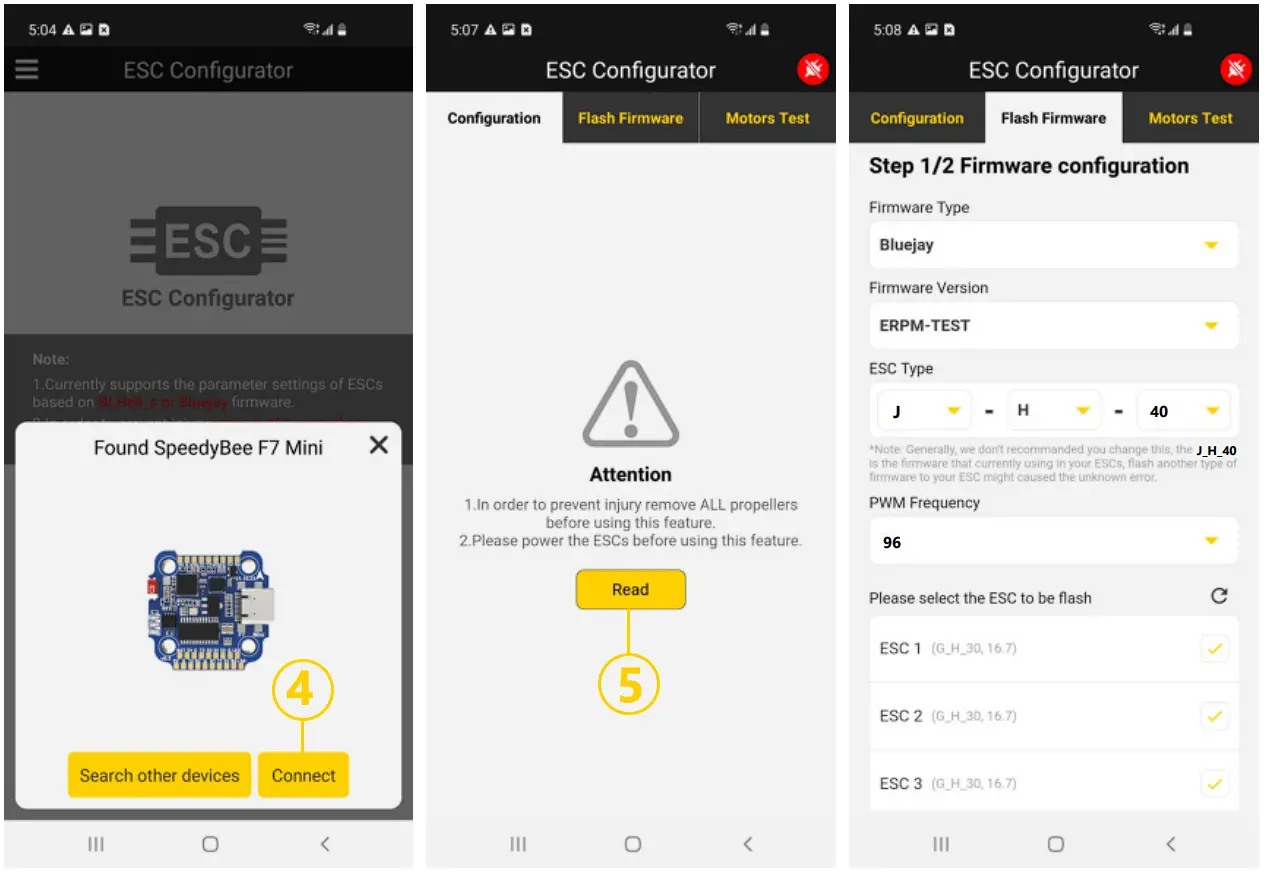1264x874 pixels.
Task: Open the Firmware Version ERPM-TEST dropdown
Action: (1053, 325)
